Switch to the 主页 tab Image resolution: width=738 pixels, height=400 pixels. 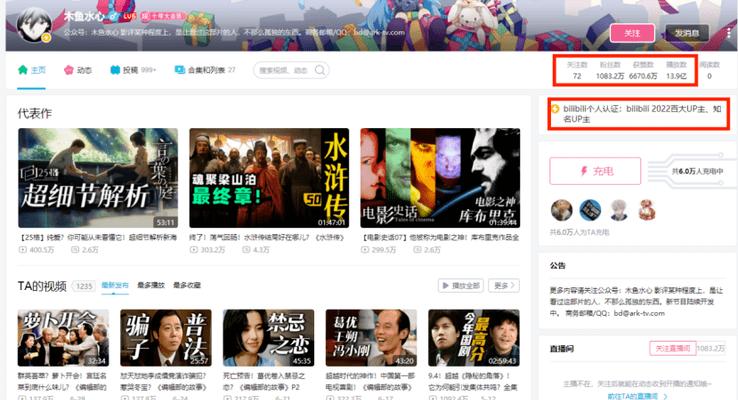(x=32, y=70)
